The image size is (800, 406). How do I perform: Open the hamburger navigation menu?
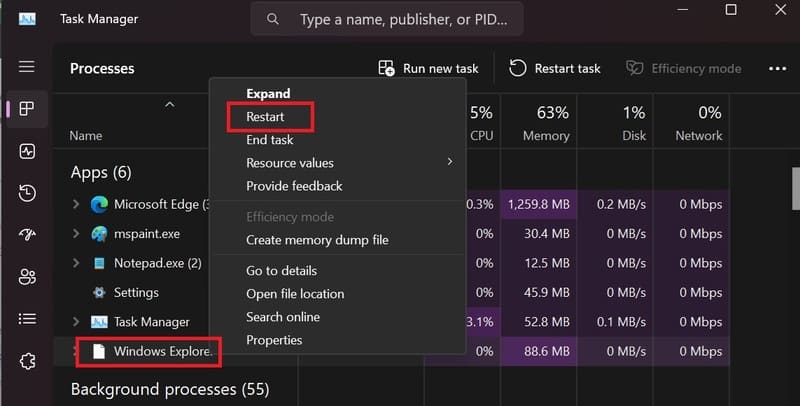point(27,66)
